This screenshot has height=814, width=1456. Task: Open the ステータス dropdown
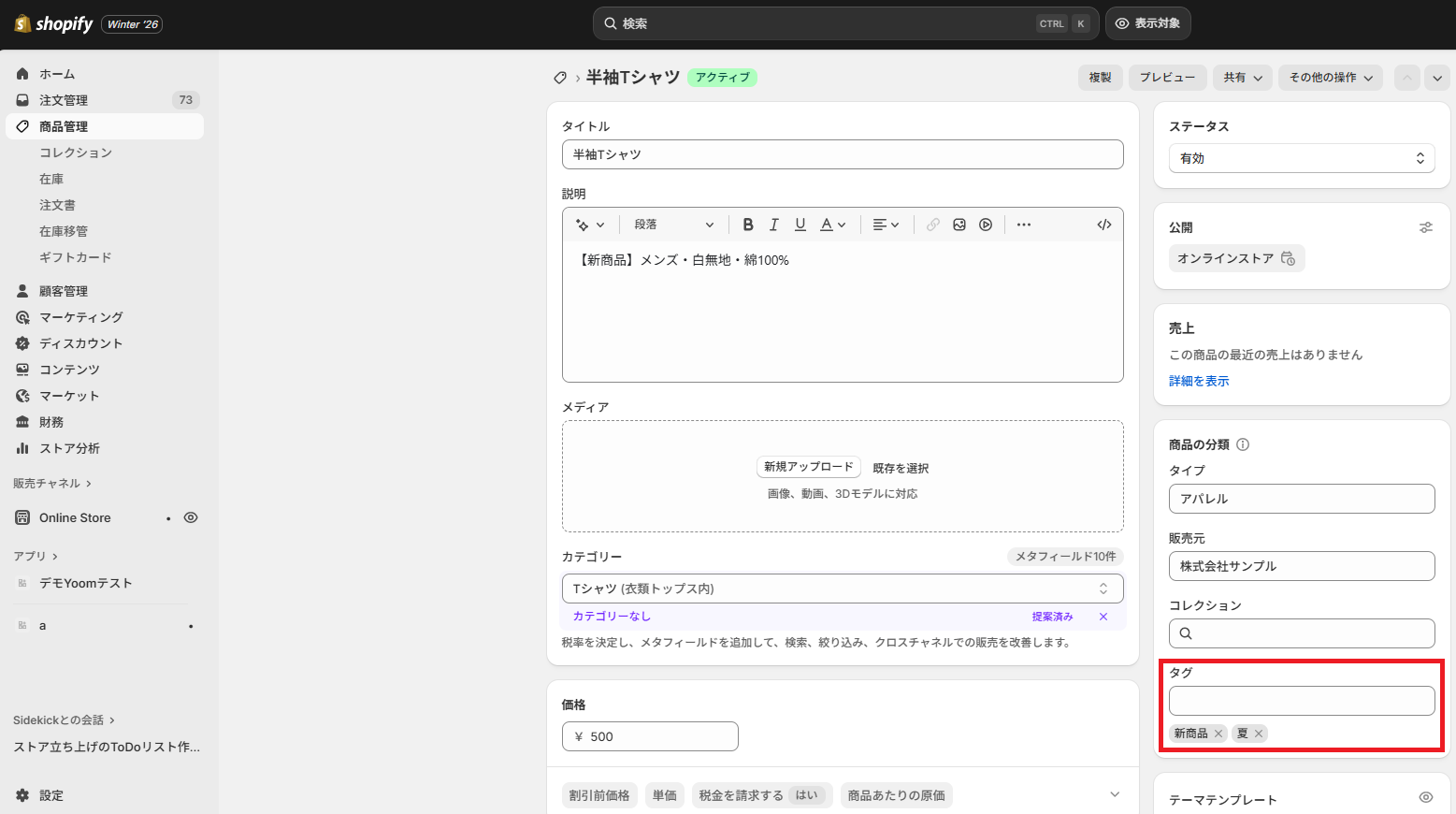click(x=1301, y=158)
